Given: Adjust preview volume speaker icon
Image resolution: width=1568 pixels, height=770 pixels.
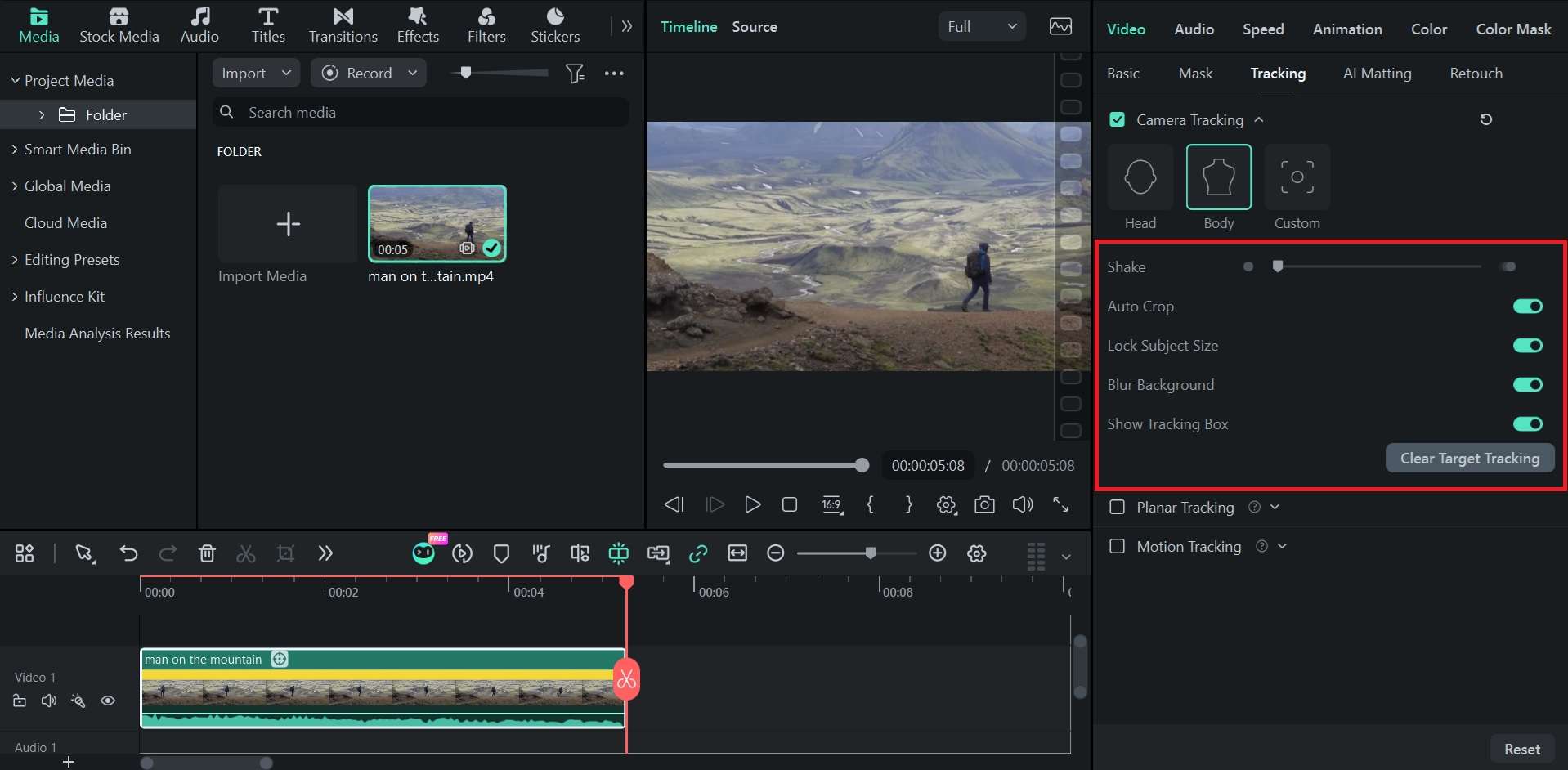Looking at the screenshot, I should pos(1023,504).
